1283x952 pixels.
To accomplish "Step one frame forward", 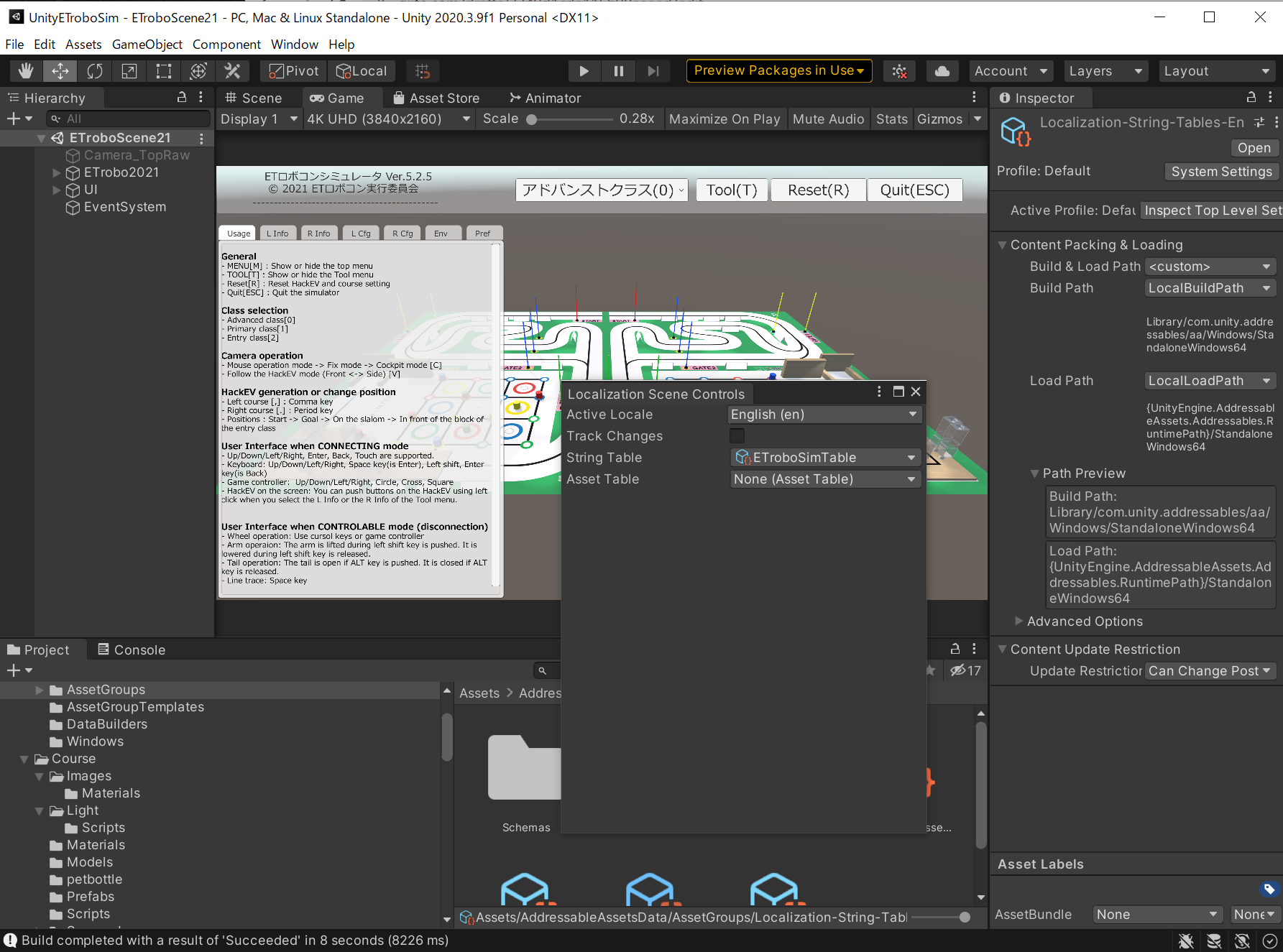I will (x=653, y=71).
